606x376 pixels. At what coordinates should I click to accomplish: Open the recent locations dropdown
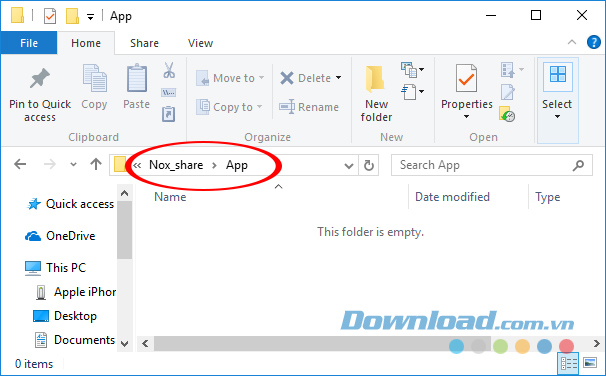coord(73,165)
